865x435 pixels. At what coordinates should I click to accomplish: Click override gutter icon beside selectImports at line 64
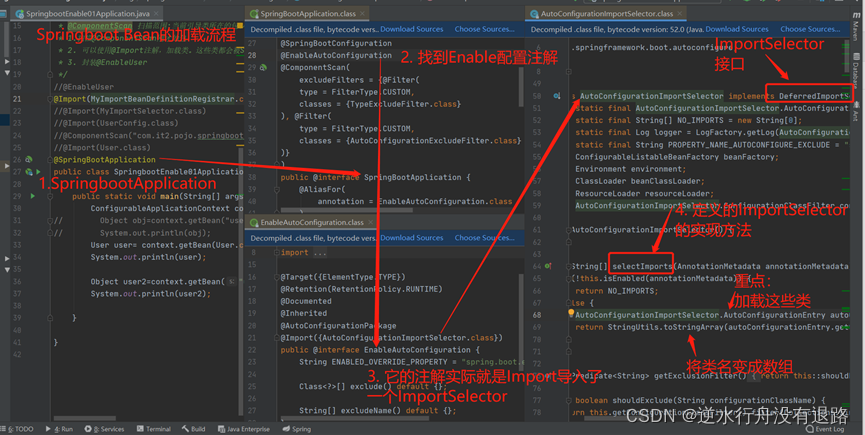tap(548, 266)
